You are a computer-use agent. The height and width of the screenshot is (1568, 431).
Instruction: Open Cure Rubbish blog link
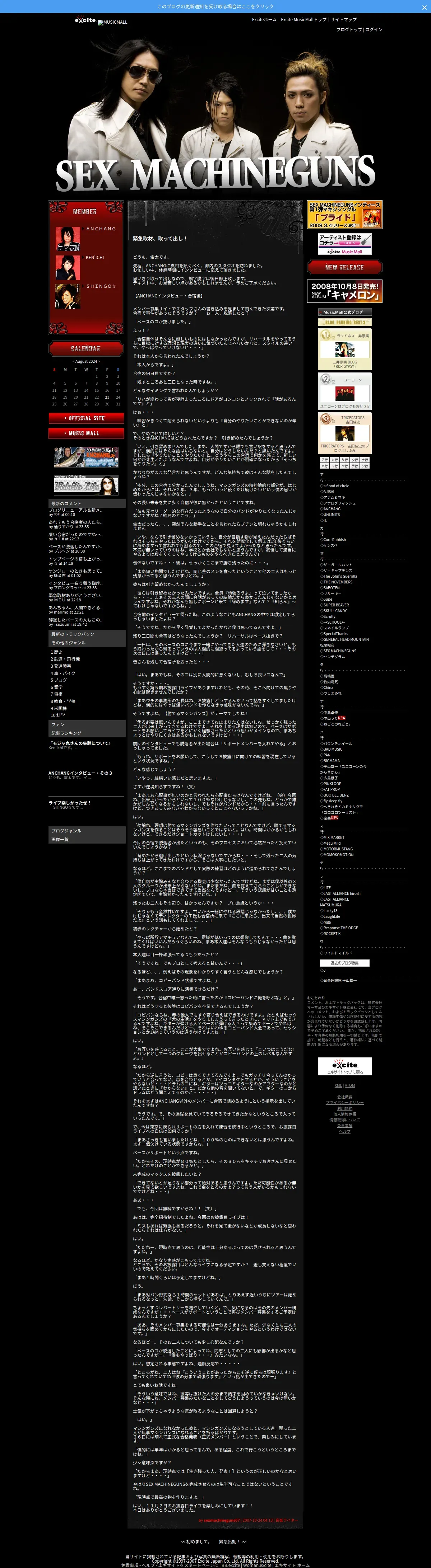pyautogui.click(x=334, y=539)
